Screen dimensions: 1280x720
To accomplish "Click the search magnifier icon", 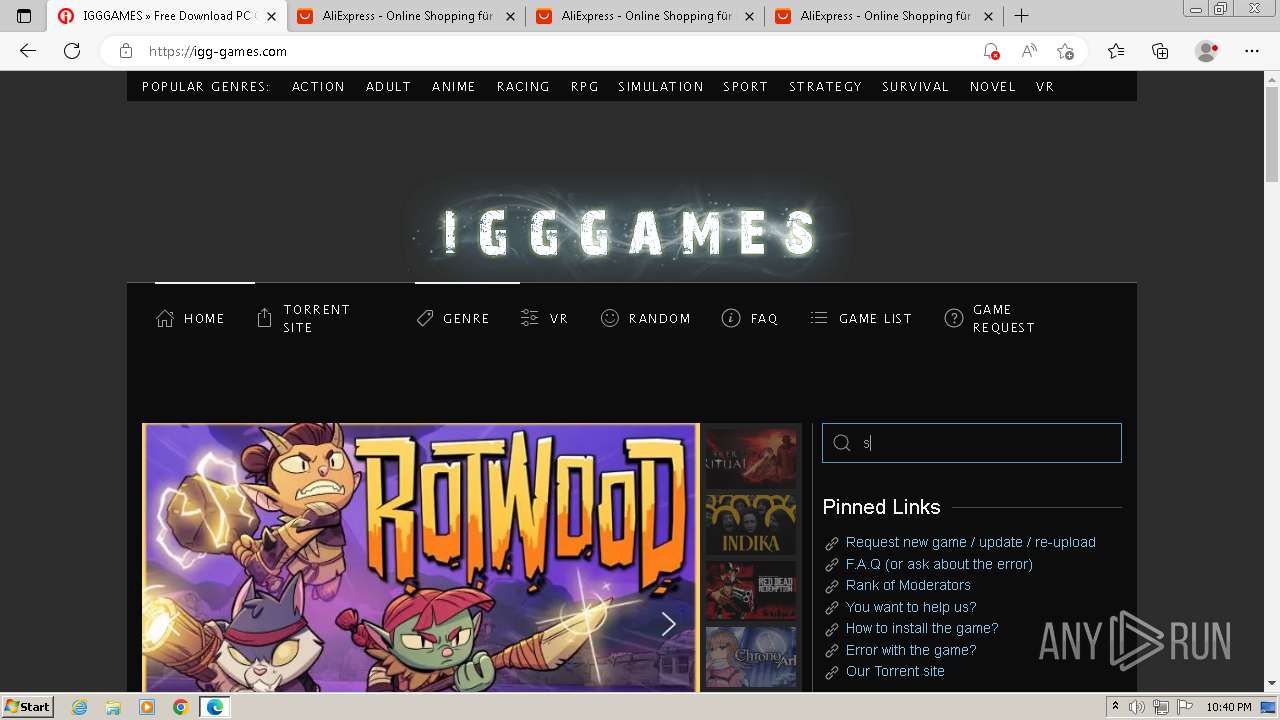I will [x=842, y=443].
